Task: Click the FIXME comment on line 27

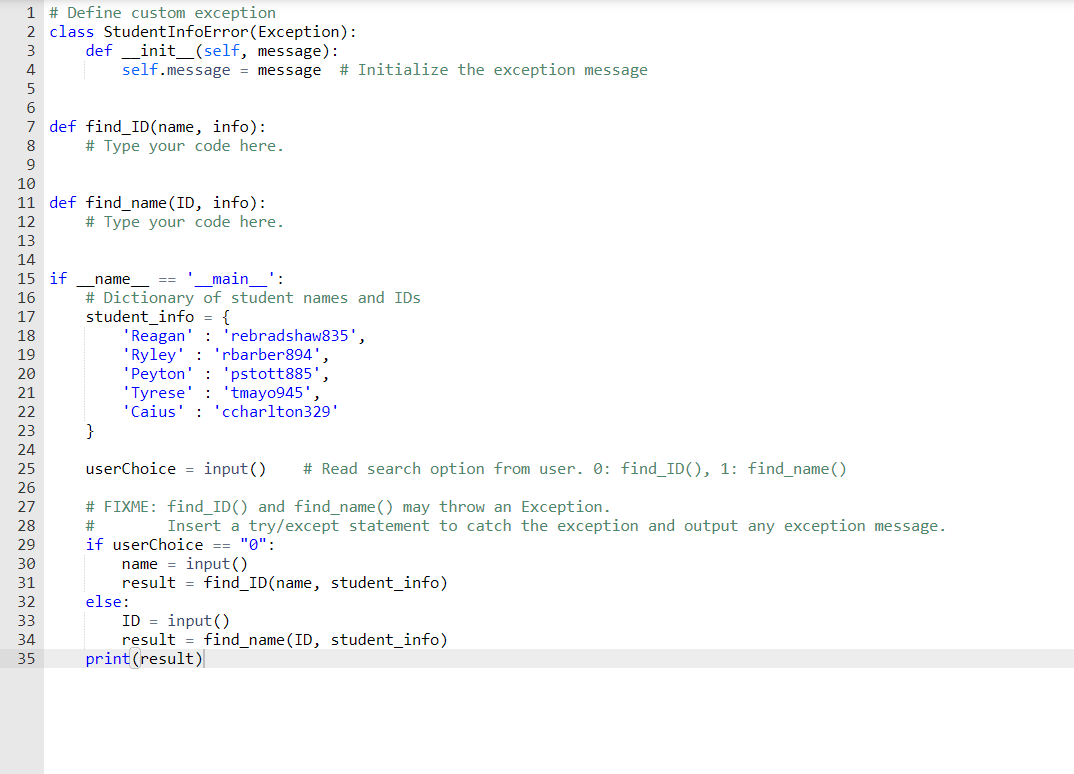Action: pyautogui.click(x=347, y=508)
